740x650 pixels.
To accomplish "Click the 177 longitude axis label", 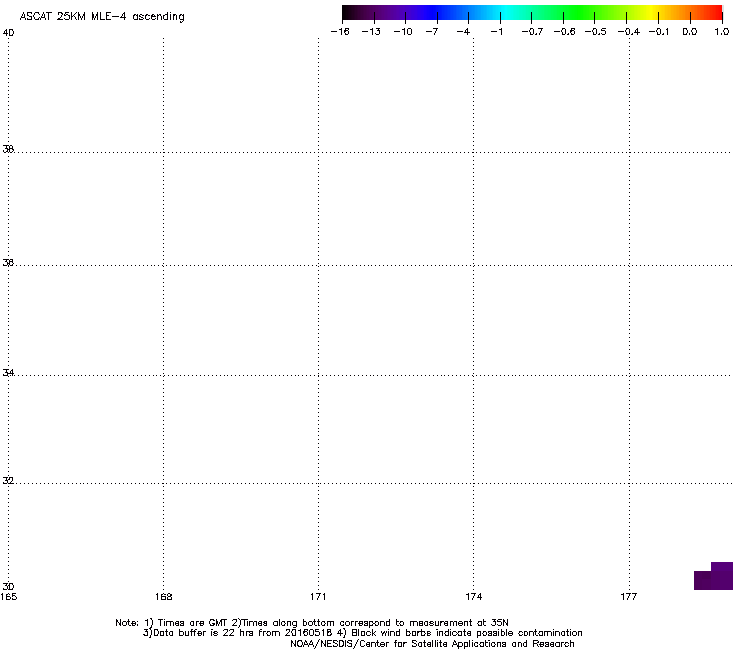I will 629,597.
